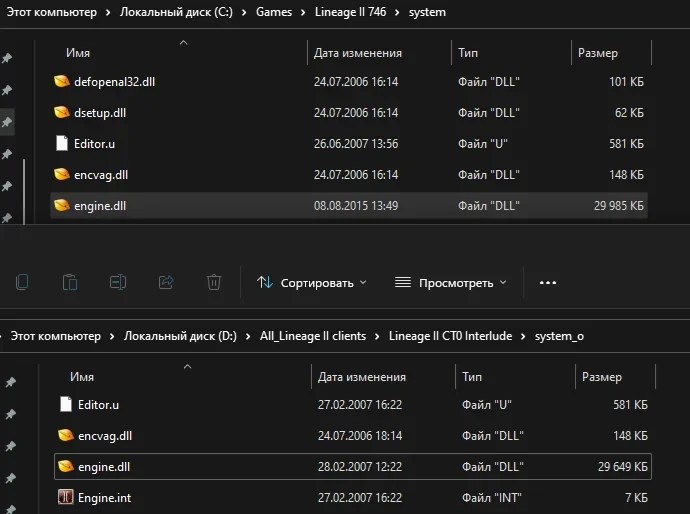Click the share icon in the toolbar
The image size is (690, 514).
pos(166,282)
